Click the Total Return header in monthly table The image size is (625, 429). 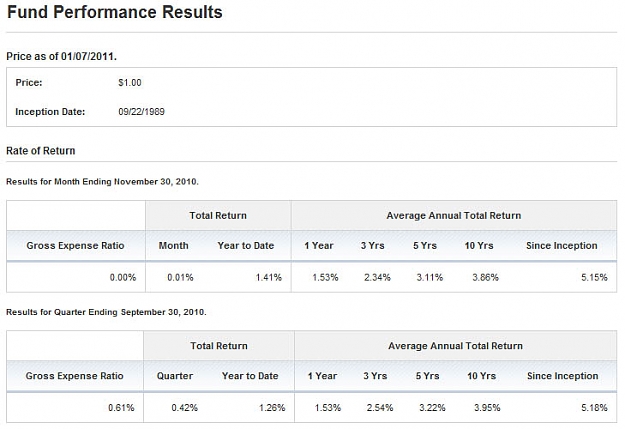(x=218, y=216)
